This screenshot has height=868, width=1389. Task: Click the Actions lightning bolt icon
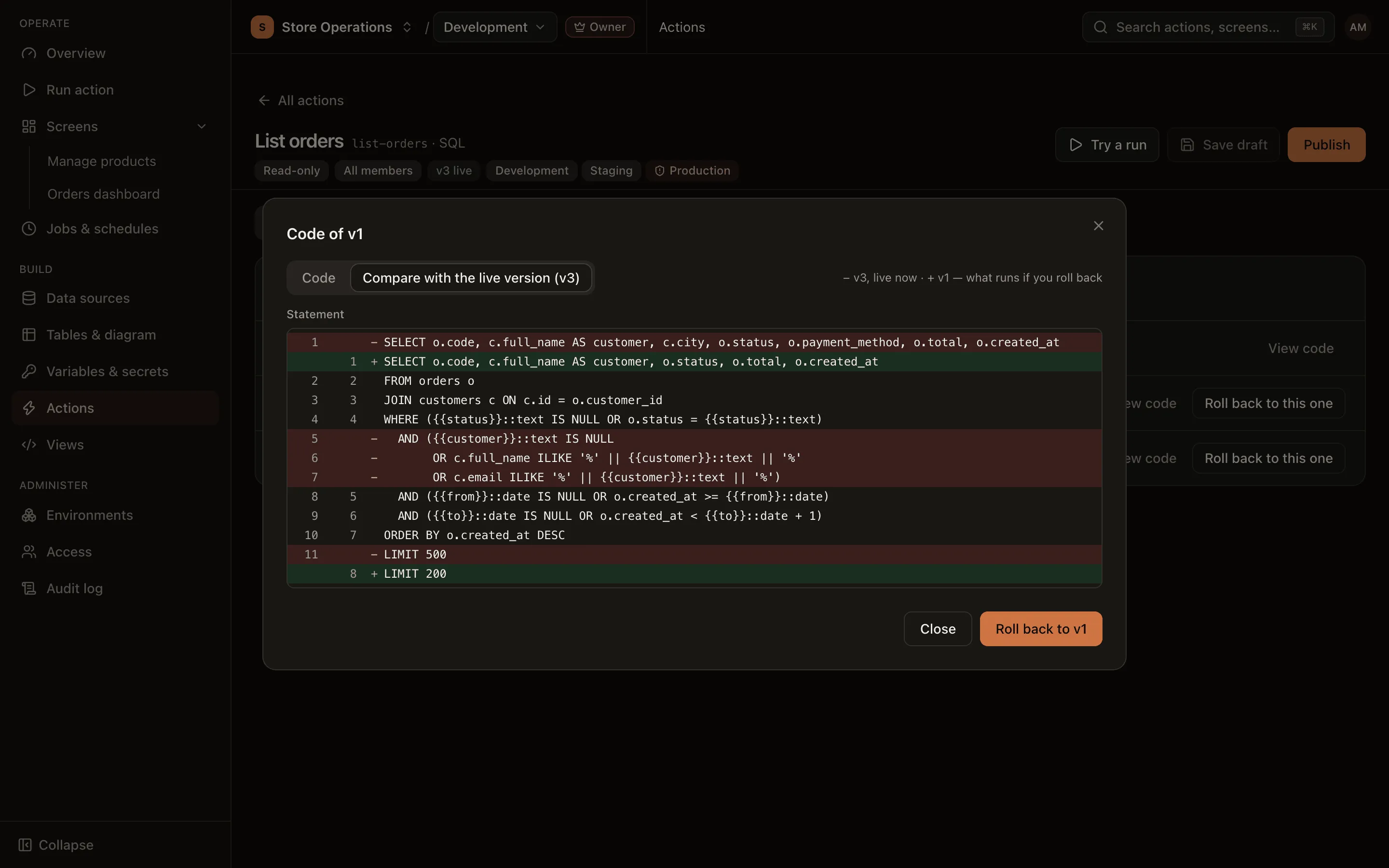(29, 408)
